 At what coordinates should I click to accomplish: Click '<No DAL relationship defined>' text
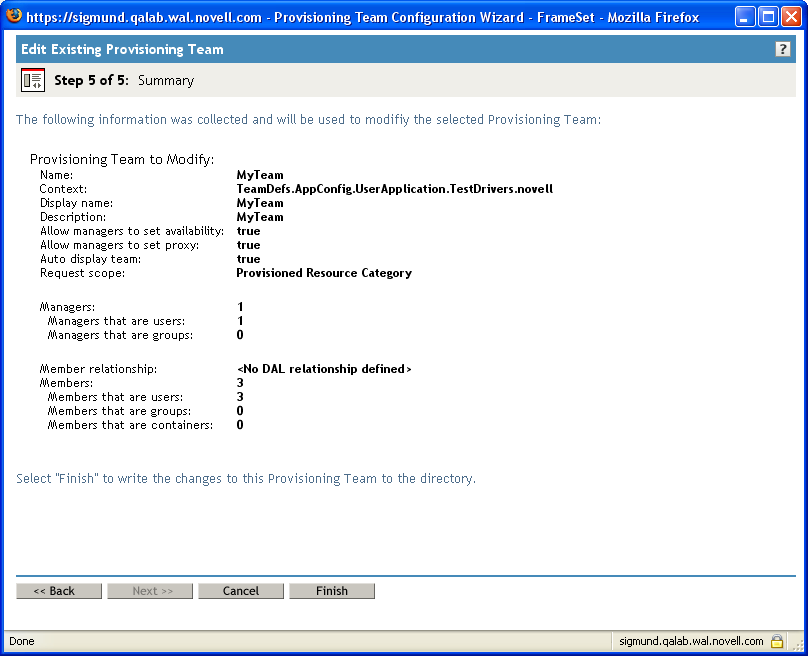324,369
